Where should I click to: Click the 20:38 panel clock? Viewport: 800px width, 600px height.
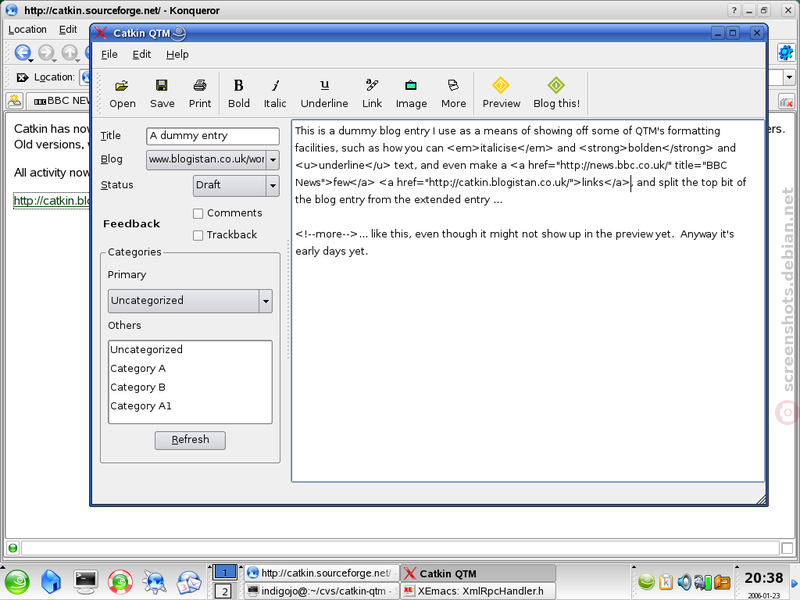pos(763,578)
